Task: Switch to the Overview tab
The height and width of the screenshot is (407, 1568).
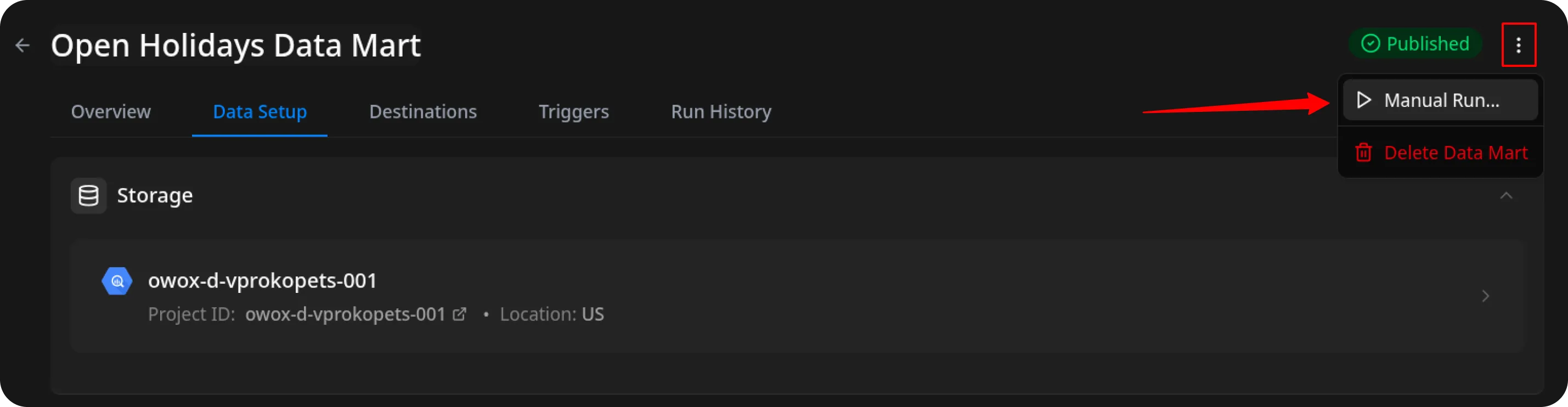Action: (111, 112)
